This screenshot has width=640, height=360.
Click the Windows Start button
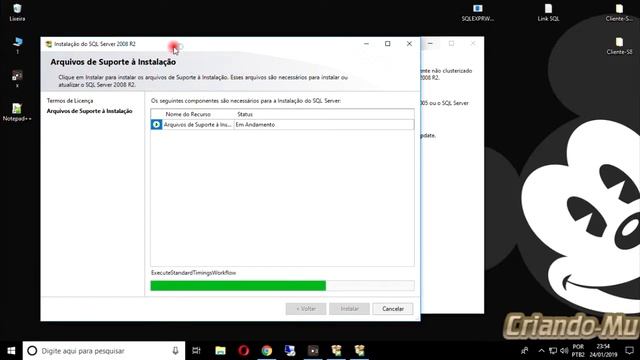[11, 351]
